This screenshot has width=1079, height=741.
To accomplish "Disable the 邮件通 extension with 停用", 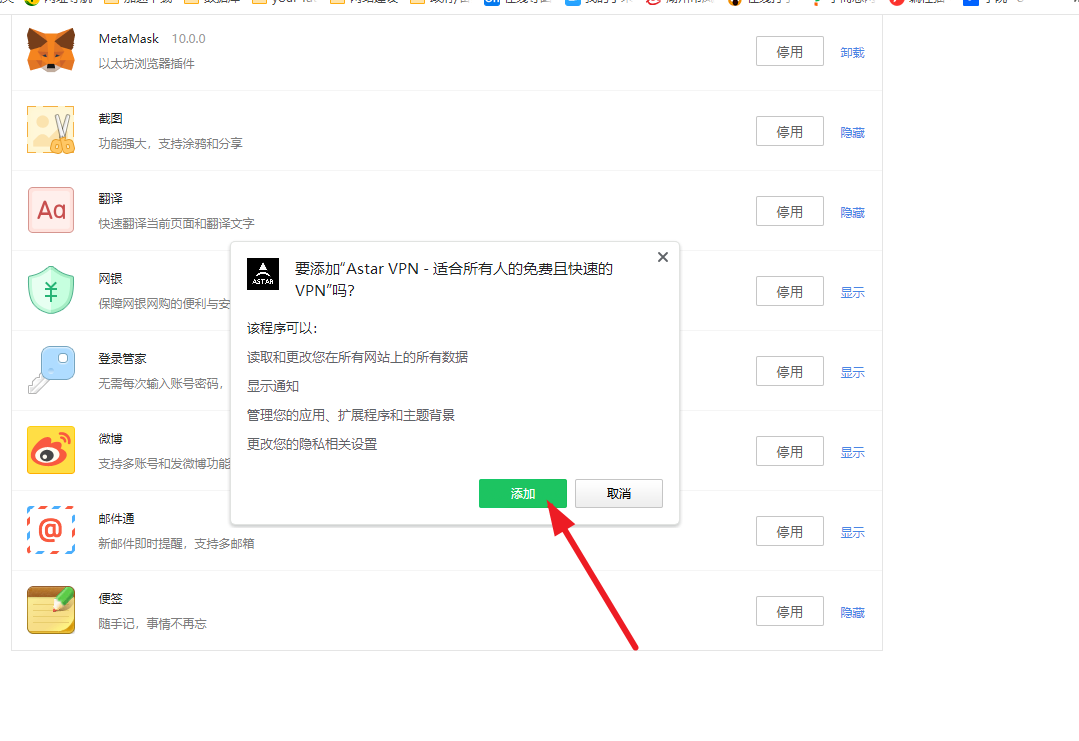I will point(789,531).
